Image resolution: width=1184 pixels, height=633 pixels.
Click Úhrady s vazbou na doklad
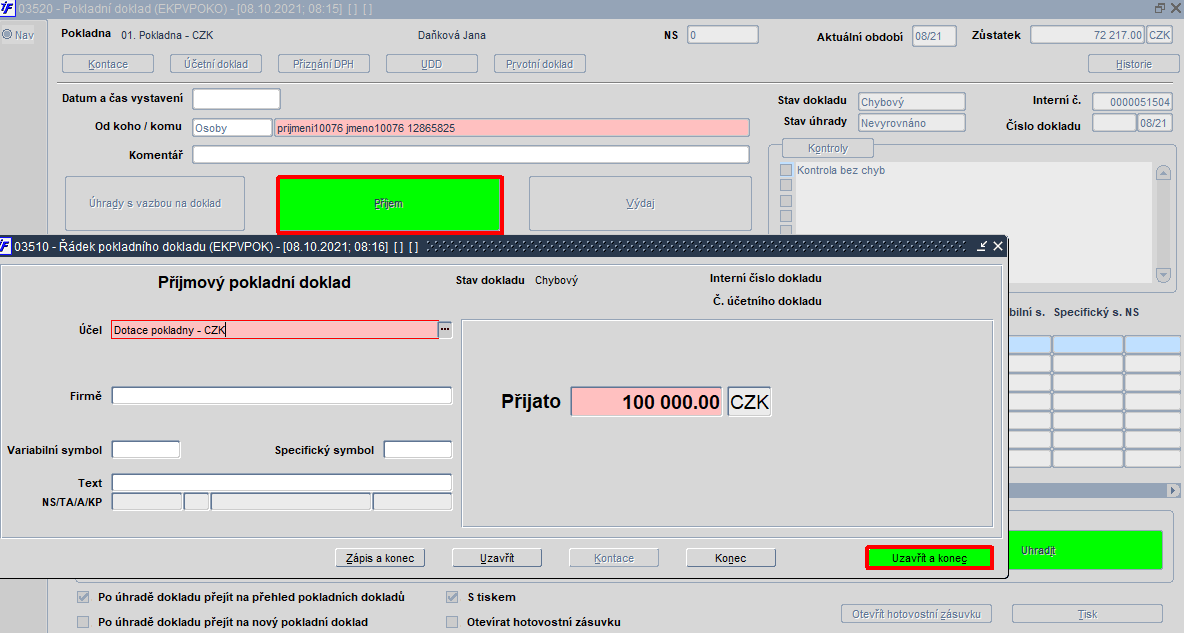click(155, 203)
